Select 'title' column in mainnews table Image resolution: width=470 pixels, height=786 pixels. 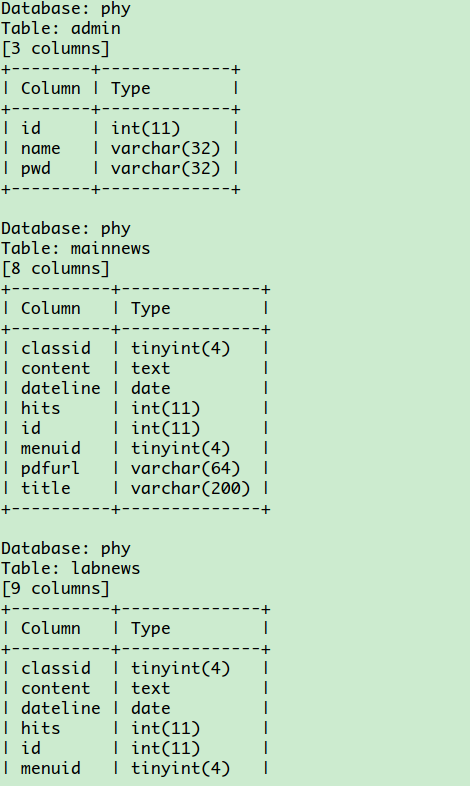click(46, 488)
